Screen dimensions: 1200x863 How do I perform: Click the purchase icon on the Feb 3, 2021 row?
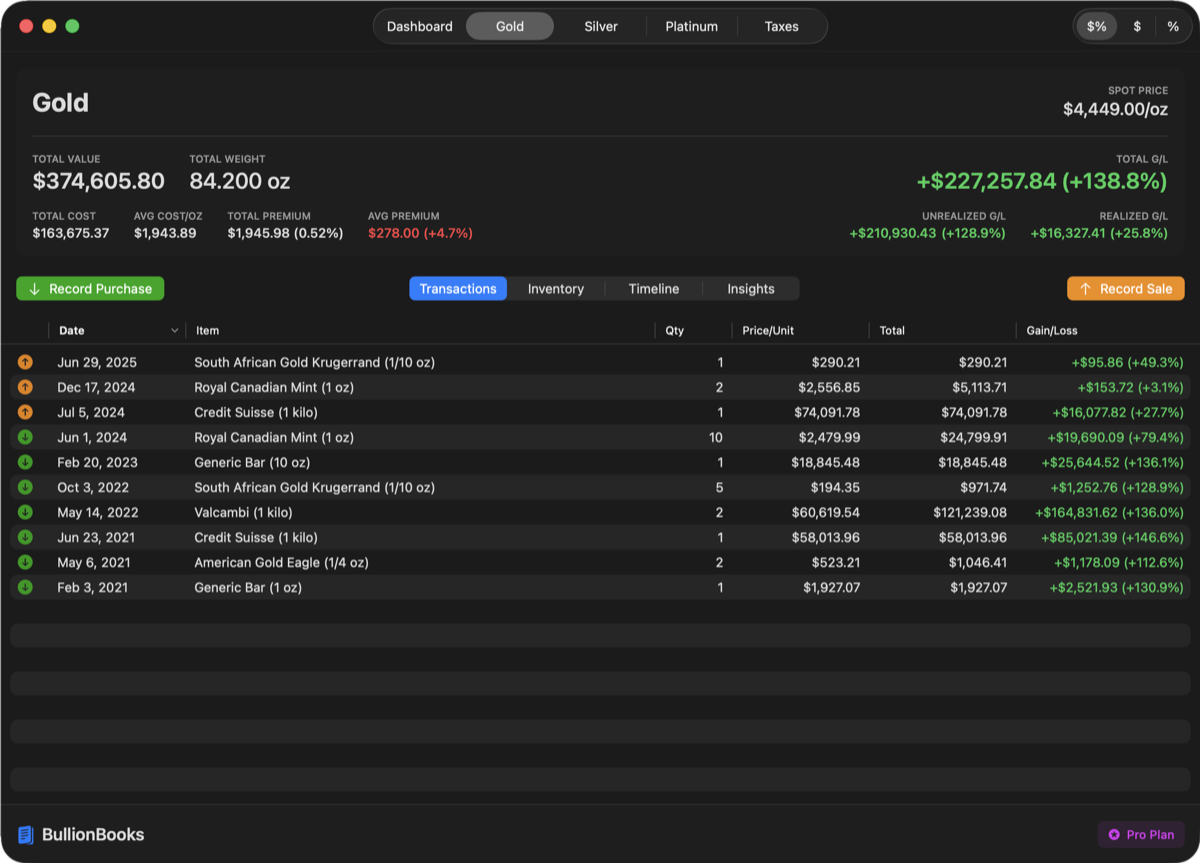coord(25,587)
